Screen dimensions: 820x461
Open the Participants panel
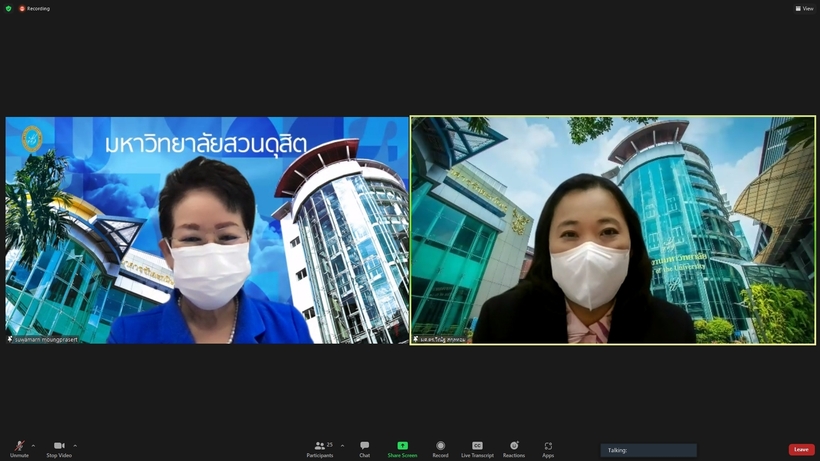point(320,449)
